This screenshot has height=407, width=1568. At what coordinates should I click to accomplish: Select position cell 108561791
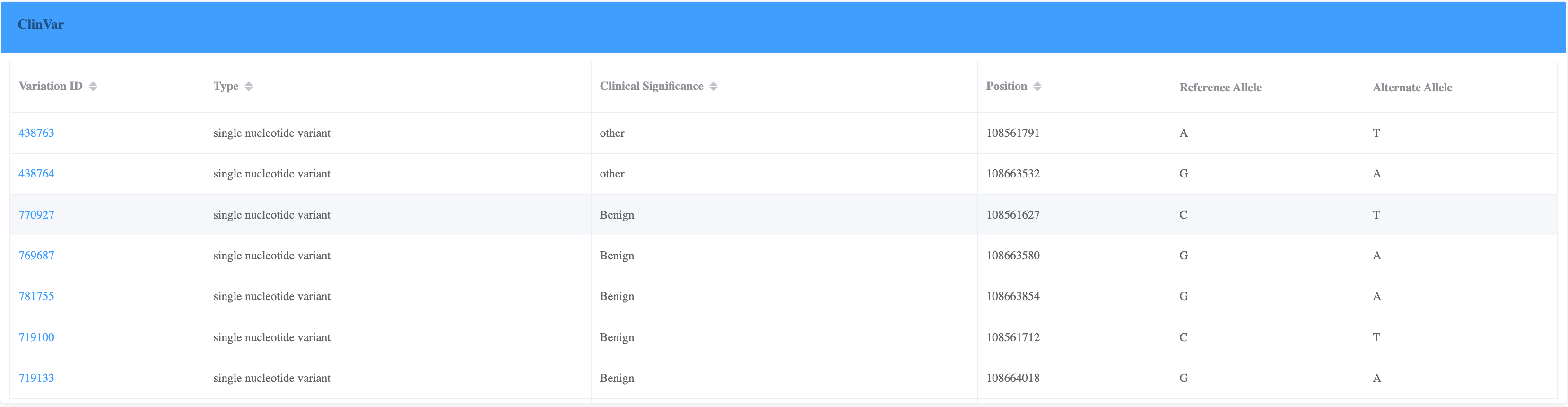click(x=1013, y=133)
